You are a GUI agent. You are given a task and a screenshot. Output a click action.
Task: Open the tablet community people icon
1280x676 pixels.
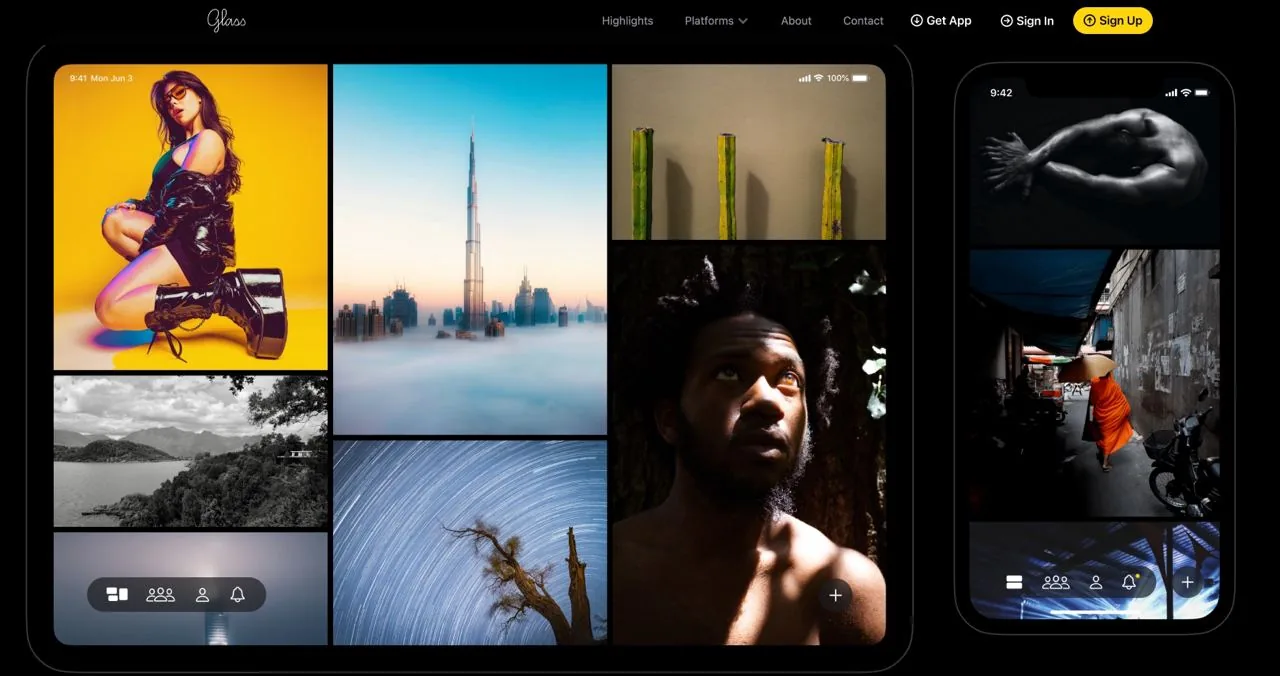[x=160, y=594]
